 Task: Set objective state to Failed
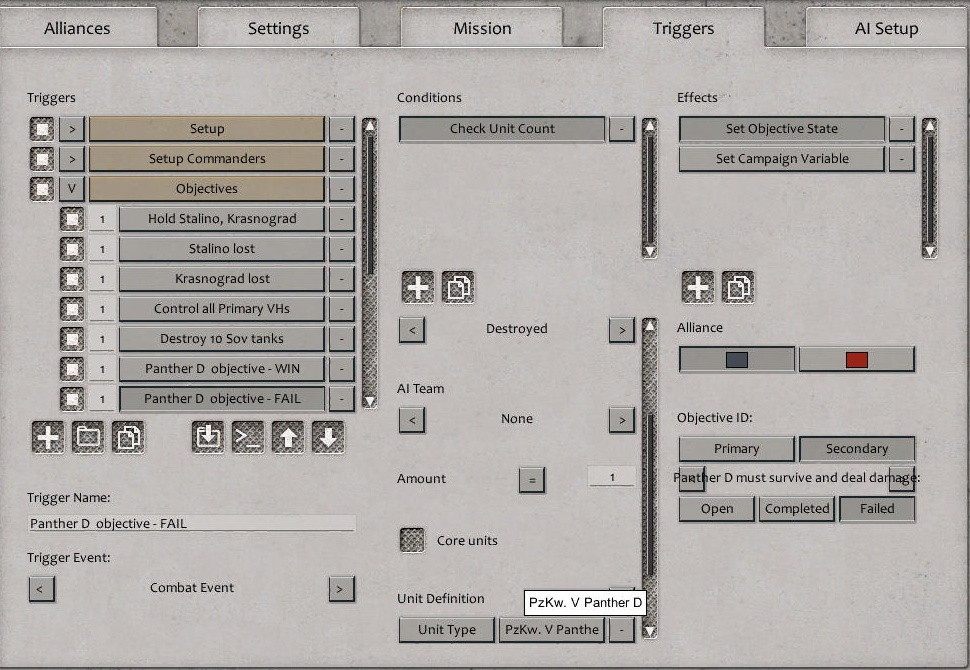coord(877,509)
